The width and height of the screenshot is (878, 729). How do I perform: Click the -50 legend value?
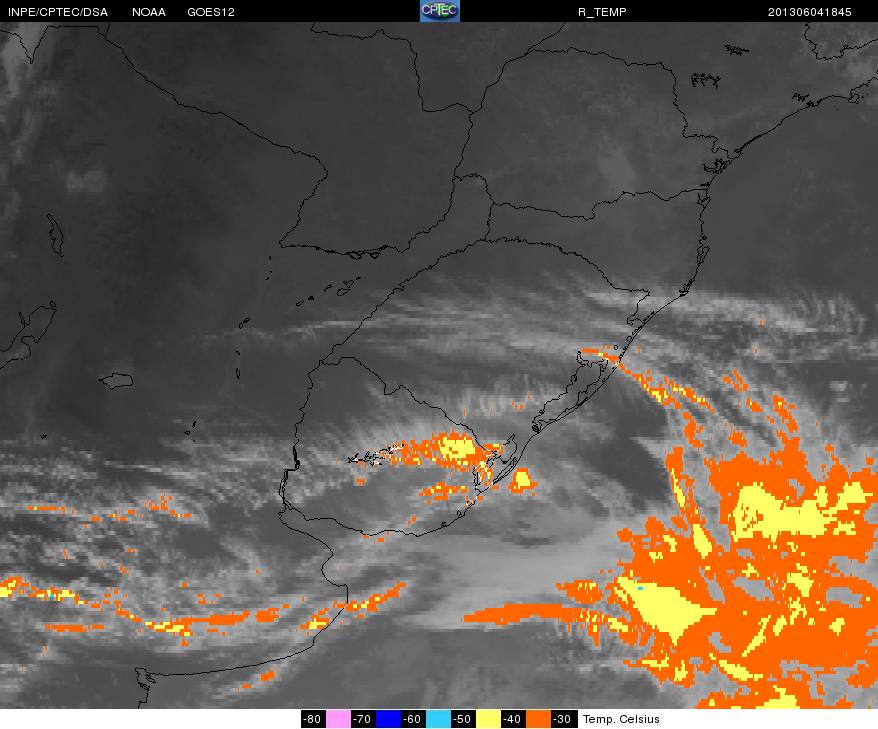pyautogui.click(x=464, y=719)
